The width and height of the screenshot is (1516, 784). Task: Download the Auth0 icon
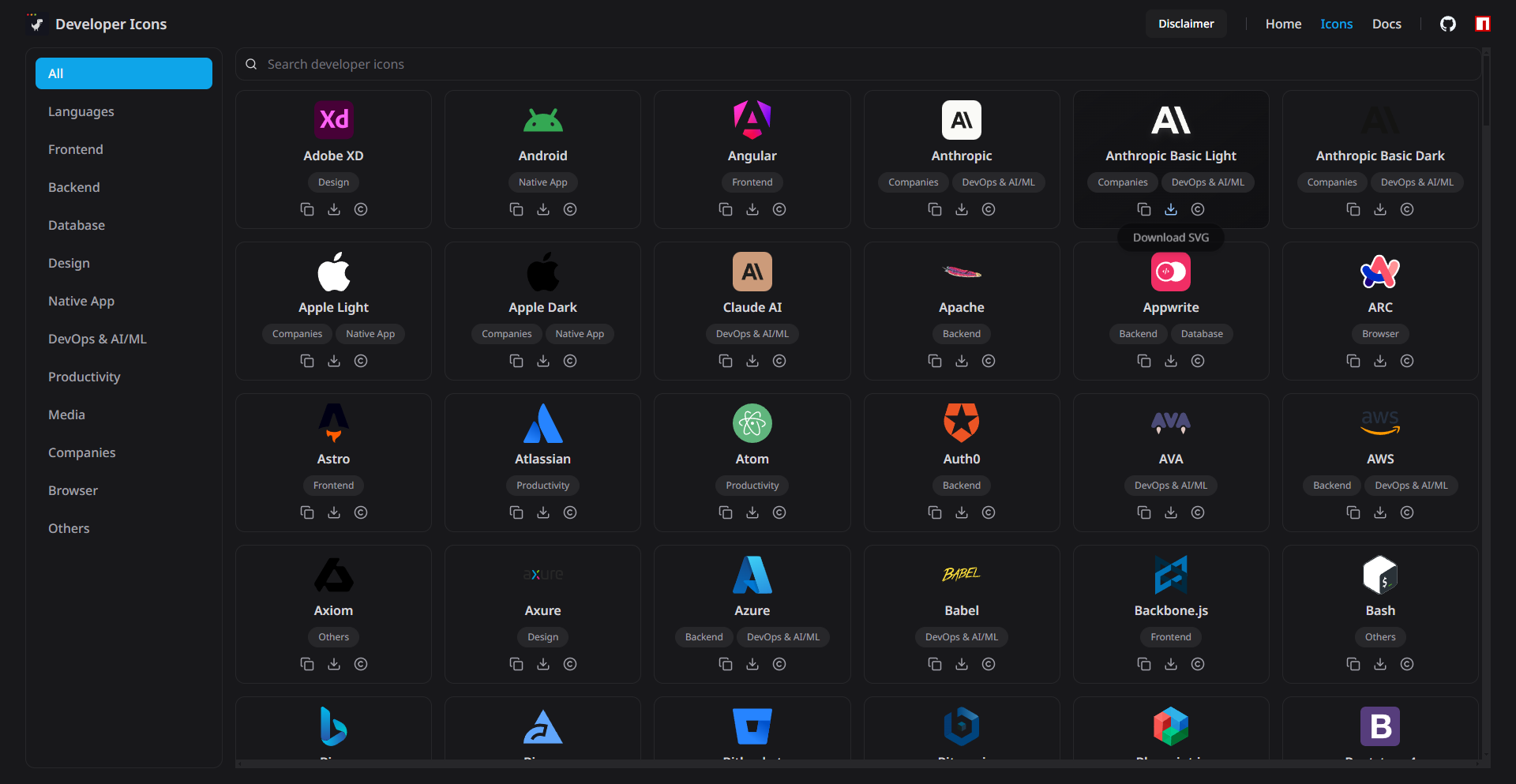[962, 512]
